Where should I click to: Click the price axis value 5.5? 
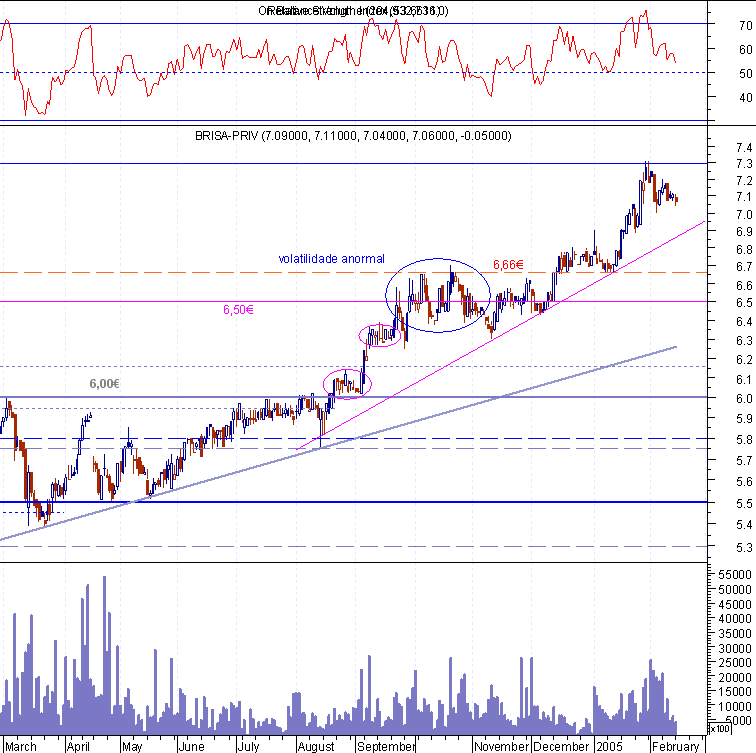point(744,504)
